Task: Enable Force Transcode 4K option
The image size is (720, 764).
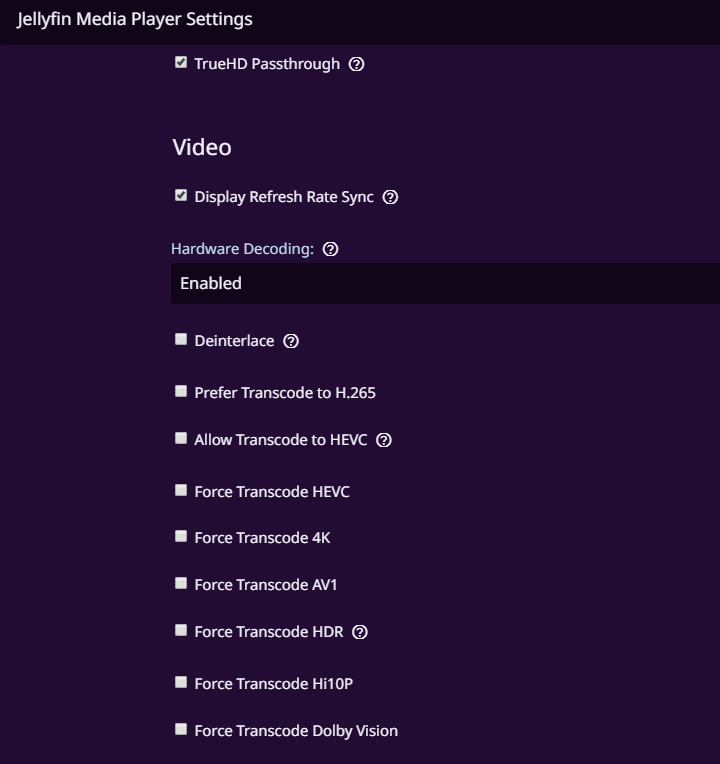Action: pyautogui.click(x=181, y=537)
